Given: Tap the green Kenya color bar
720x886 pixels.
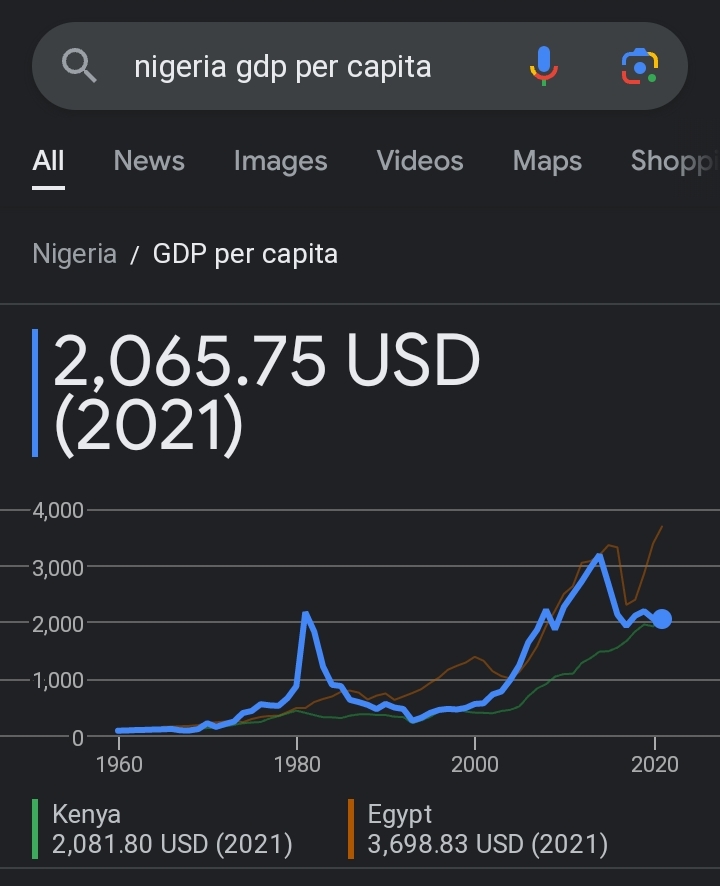Looking at the screenshot, I should [x=35, y=829].
